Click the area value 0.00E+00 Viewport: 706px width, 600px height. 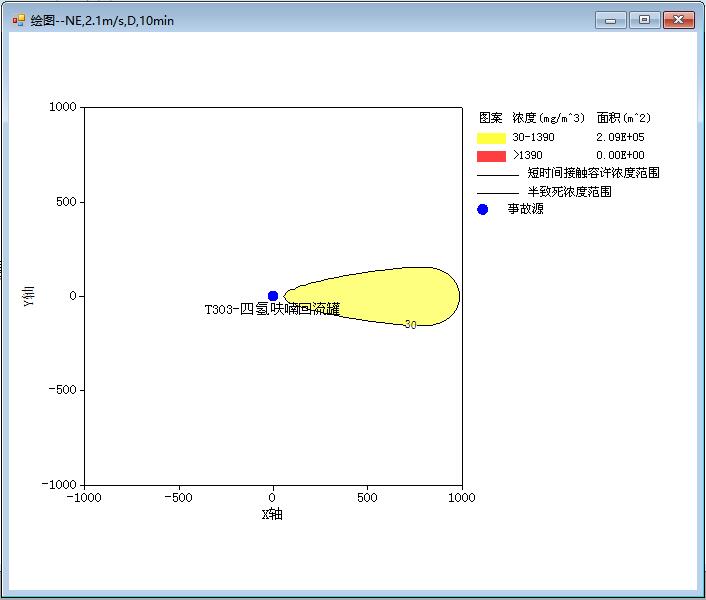point(620,155)
